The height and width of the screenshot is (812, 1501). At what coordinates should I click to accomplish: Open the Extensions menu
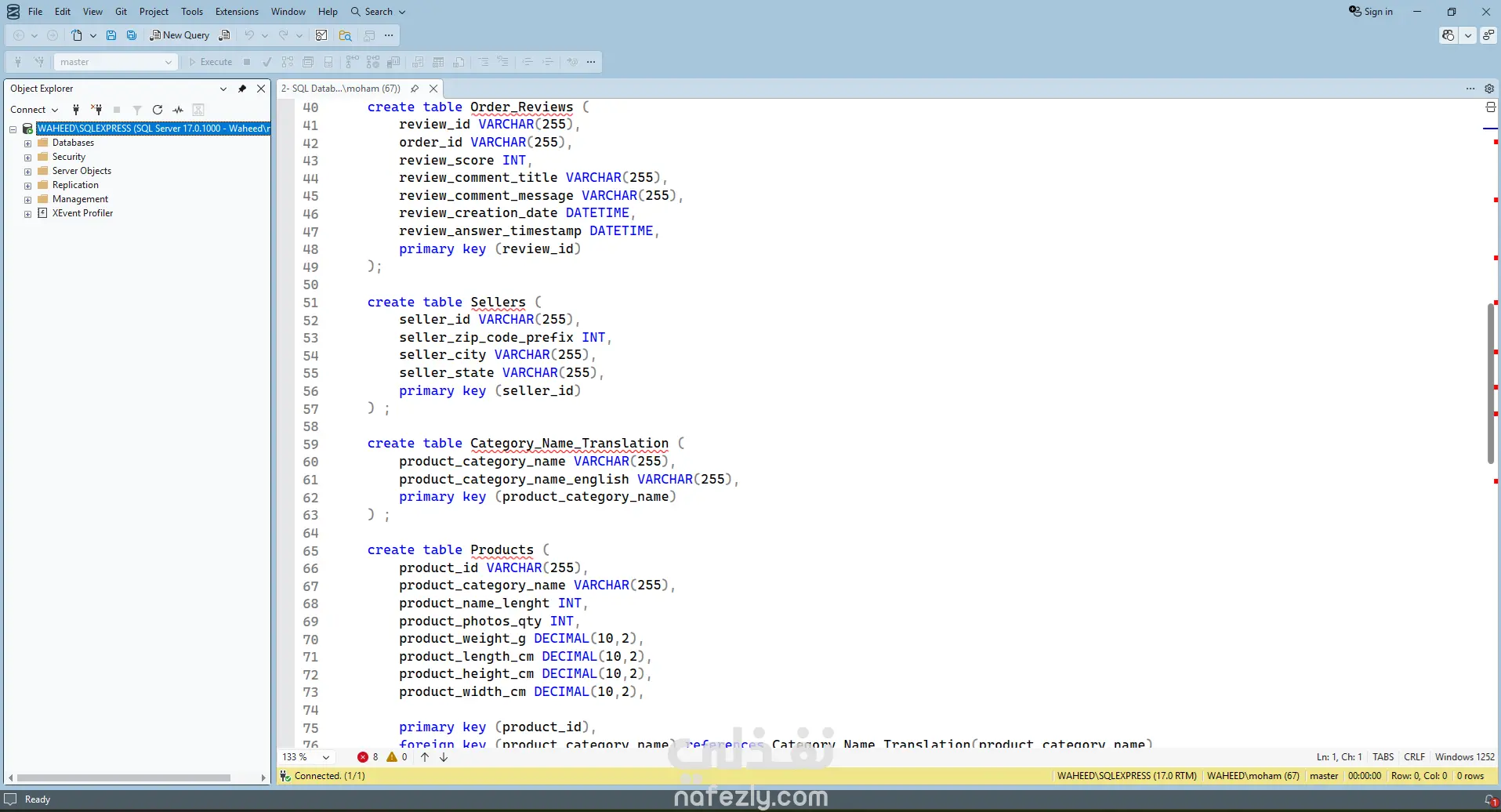[x=237, y=12]
